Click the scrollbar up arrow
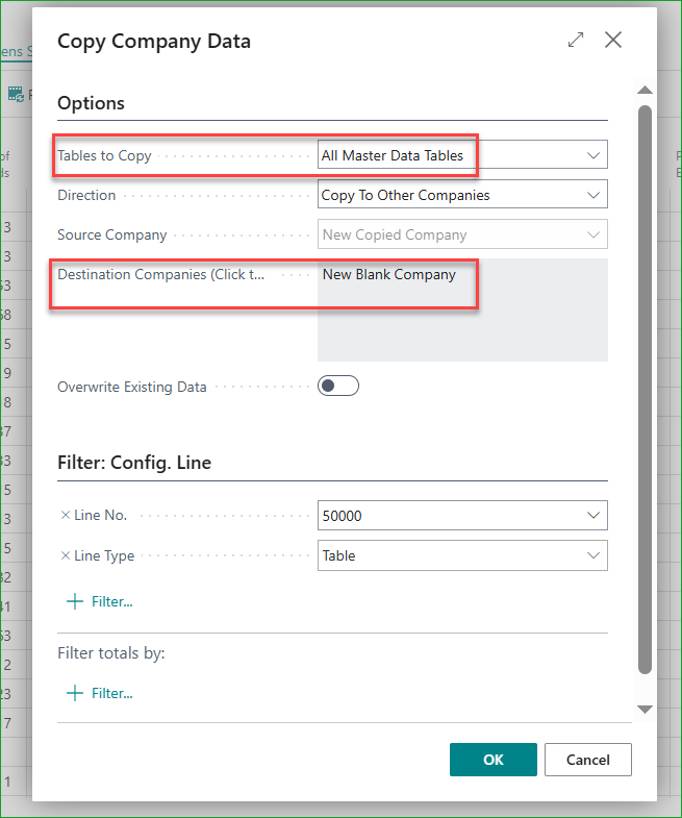The width and height of the screenshot is (682, 818). tap(645, 90)
